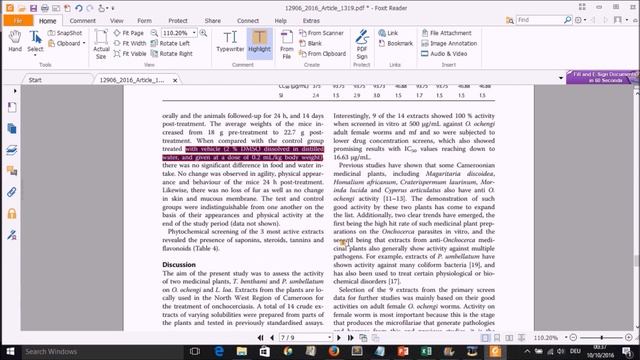
Task: Undo the last action
Action: [x=78, y=8]
